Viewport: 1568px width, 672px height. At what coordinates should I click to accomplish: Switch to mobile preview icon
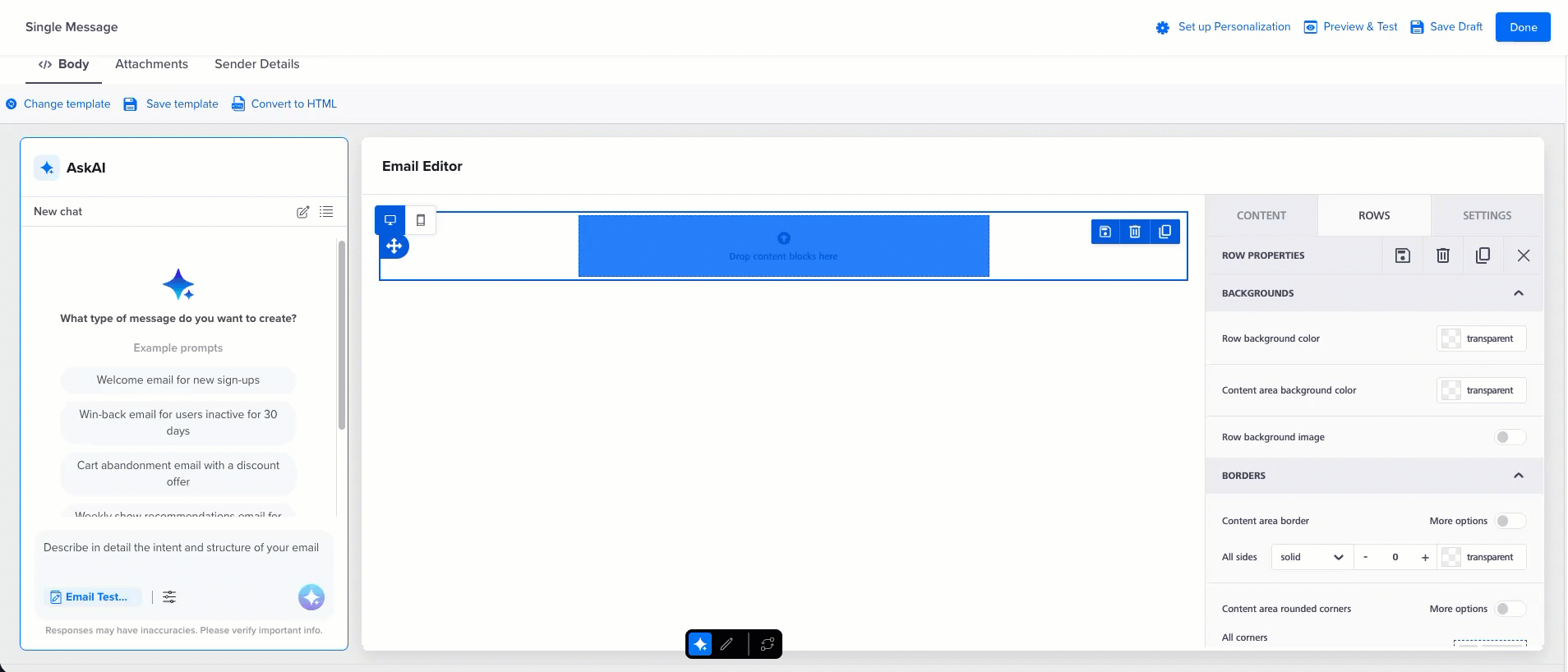[421, 220]
